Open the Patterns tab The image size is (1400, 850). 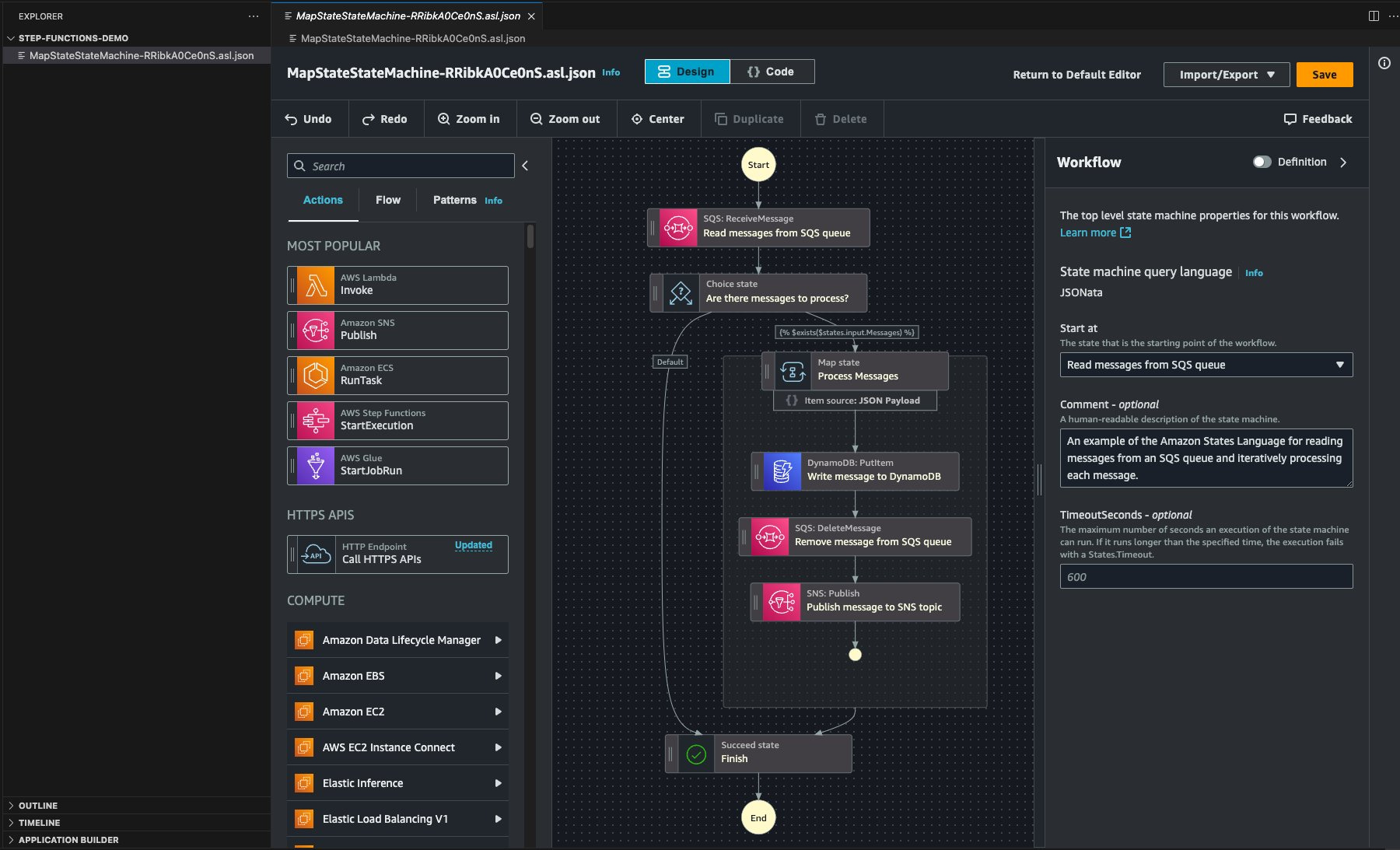454,200
